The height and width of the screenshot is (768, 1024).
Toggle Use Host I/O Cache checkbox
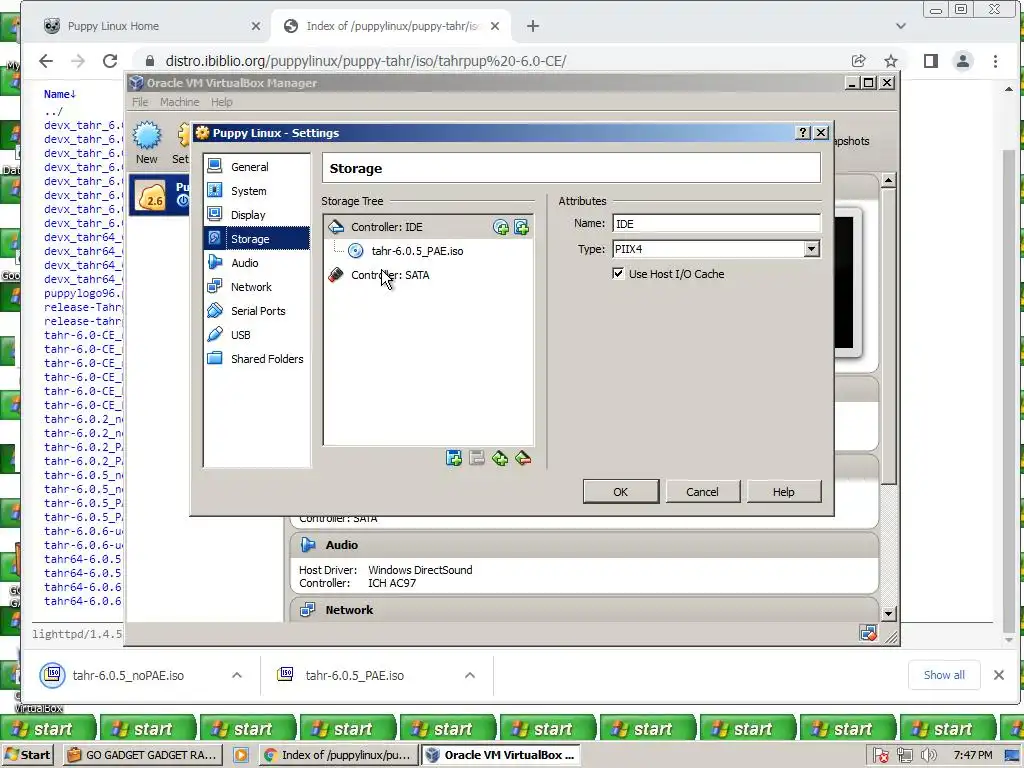(618, 274)
